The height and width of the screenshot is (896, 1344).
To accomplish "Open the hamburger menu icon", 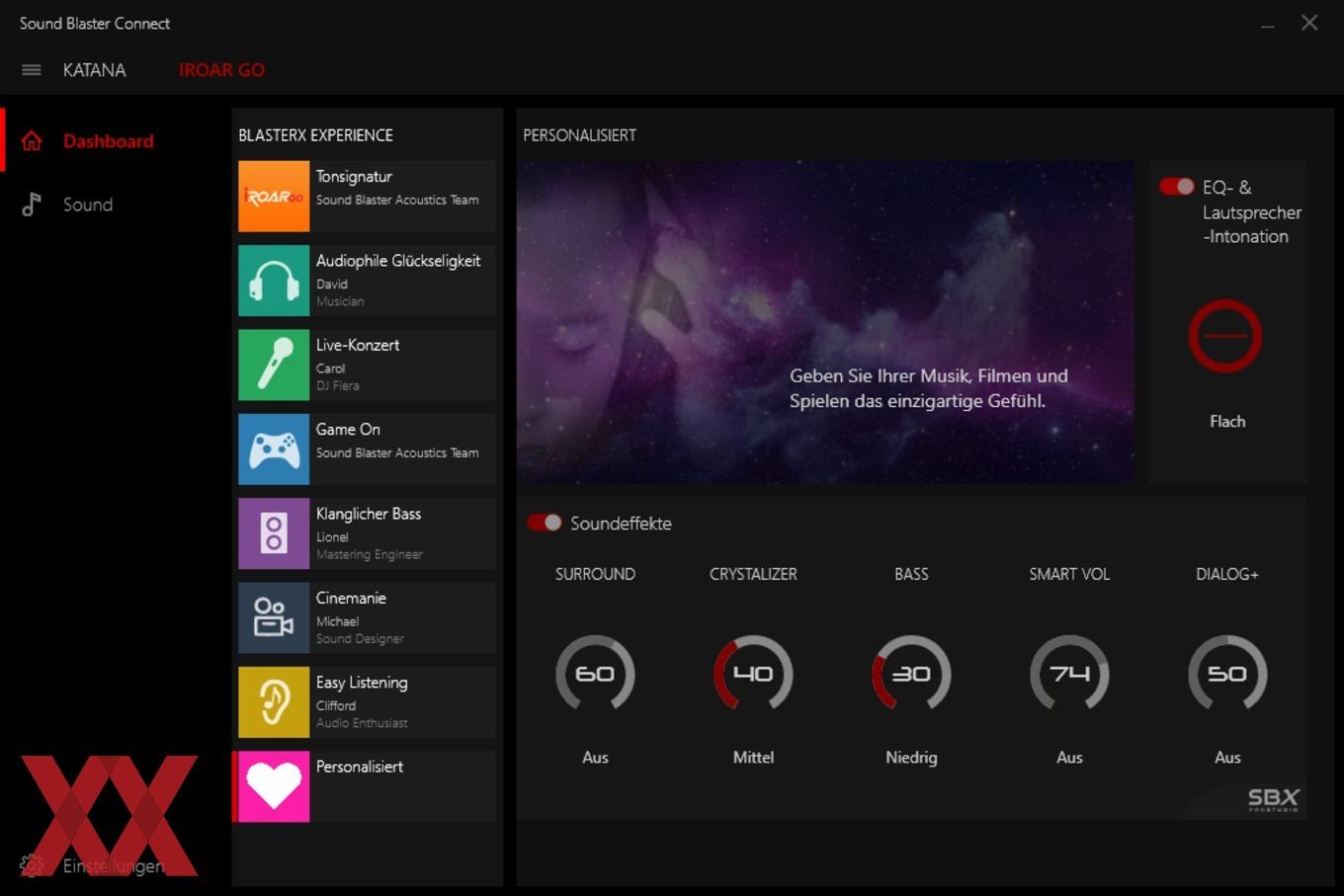I will pos(32,70).
